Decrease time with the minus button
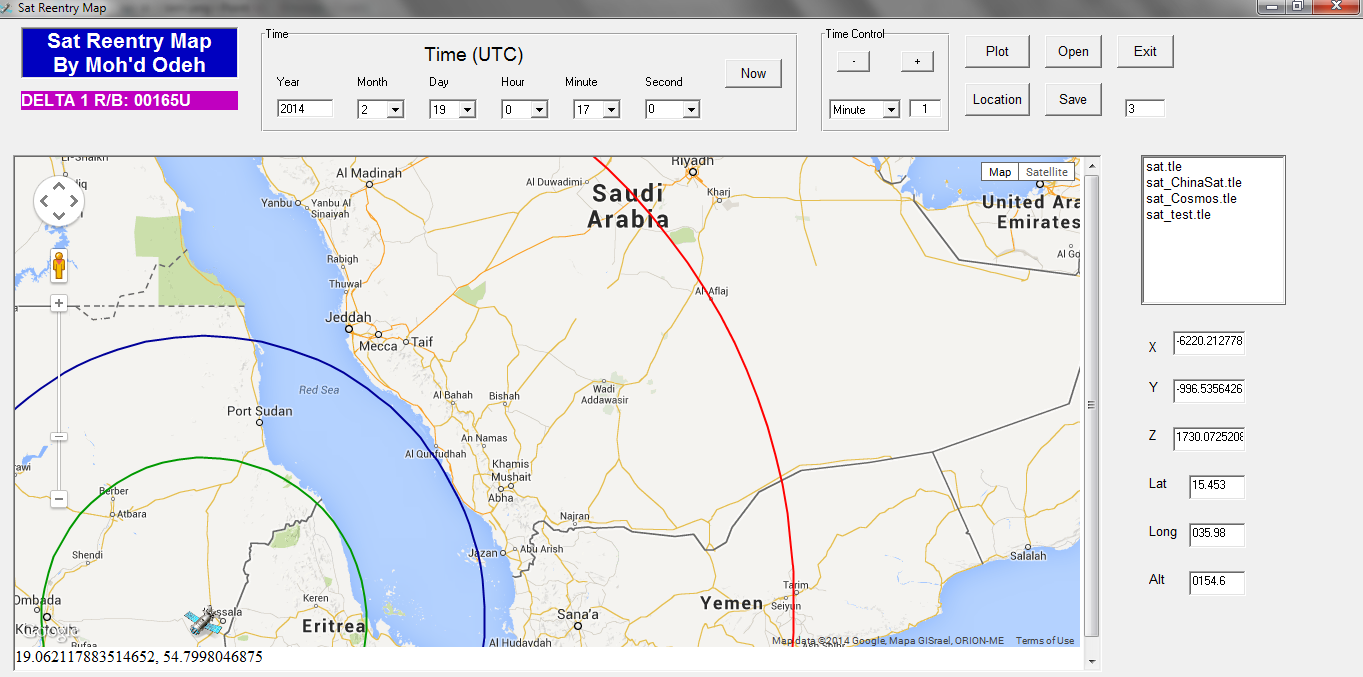 pos(853,61)
